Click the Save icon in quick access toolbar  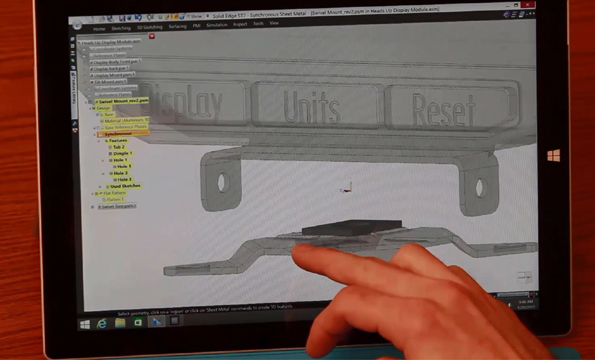(122, 18)
